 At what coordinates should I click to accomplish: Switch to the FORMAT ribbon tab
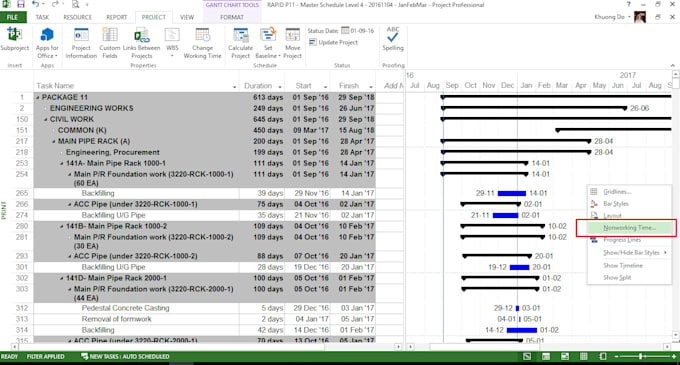pyautogui.click(x=232, y=17)
